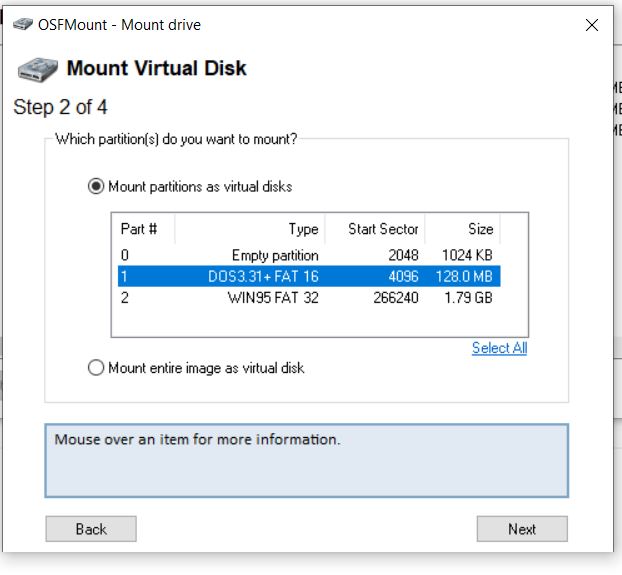Select partition 2 WIN95 FAT 32 row
622x575 pixels.
click(309, 297)
